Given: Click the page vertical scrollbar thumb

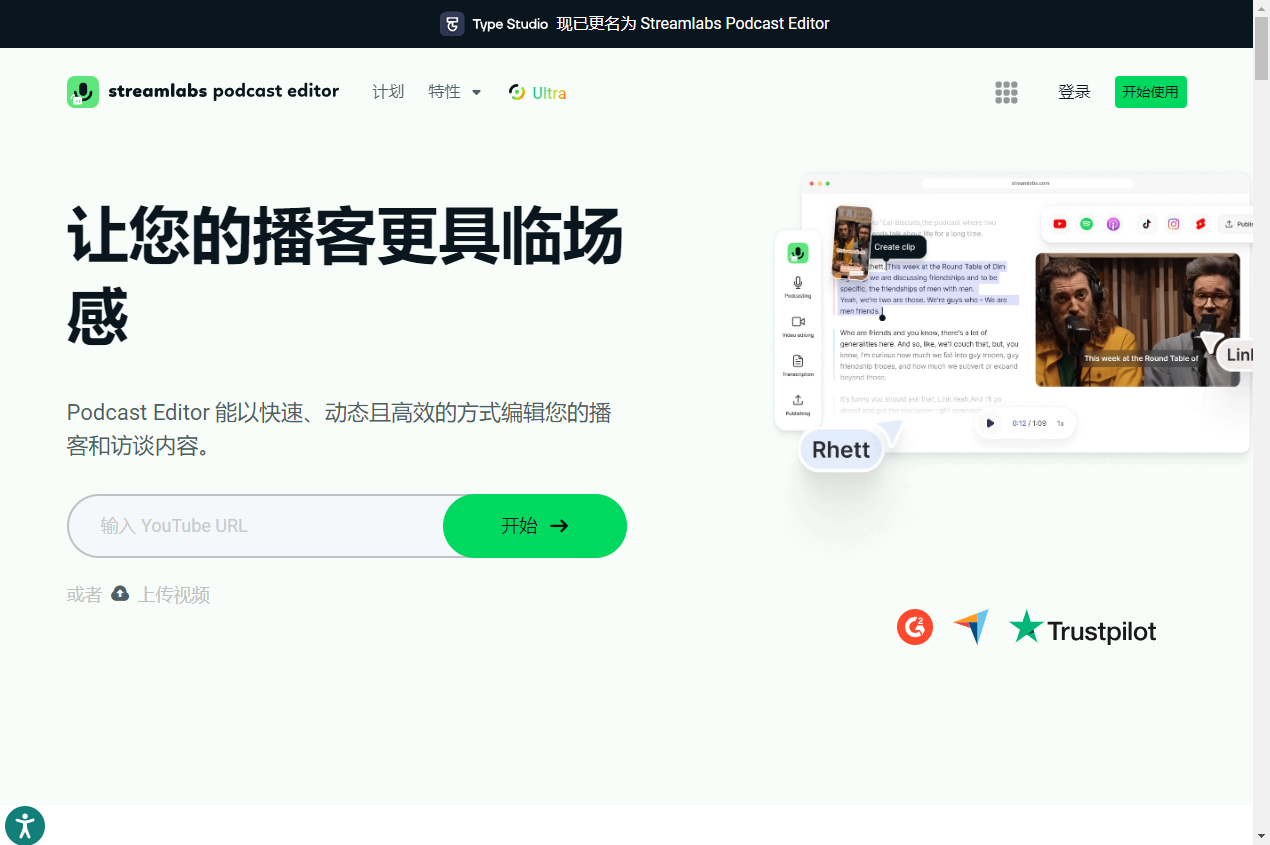Looking at the screenshot, I should pos(1261,50).
